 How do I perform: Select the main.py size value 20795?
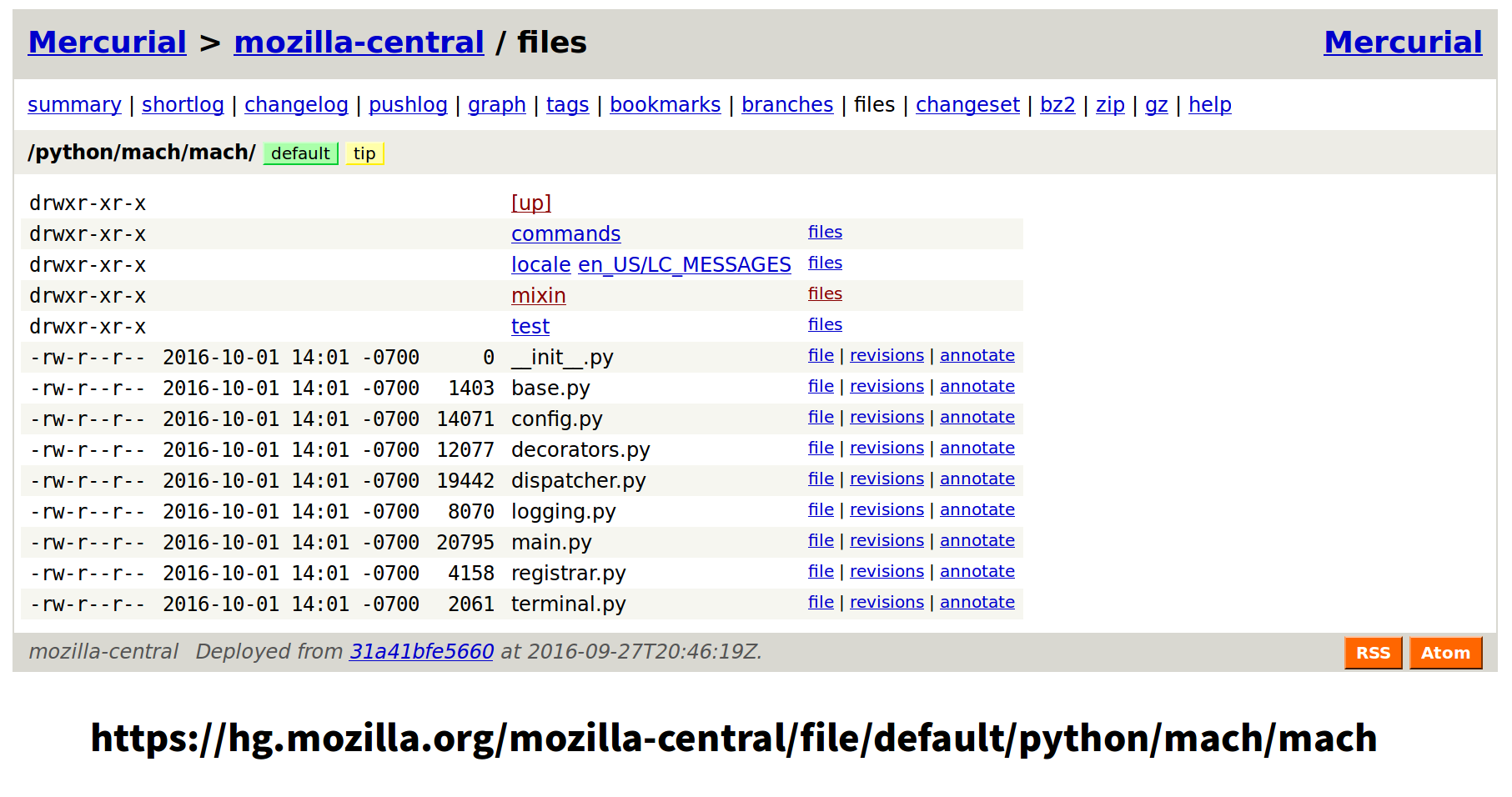(x=465, y=543)
